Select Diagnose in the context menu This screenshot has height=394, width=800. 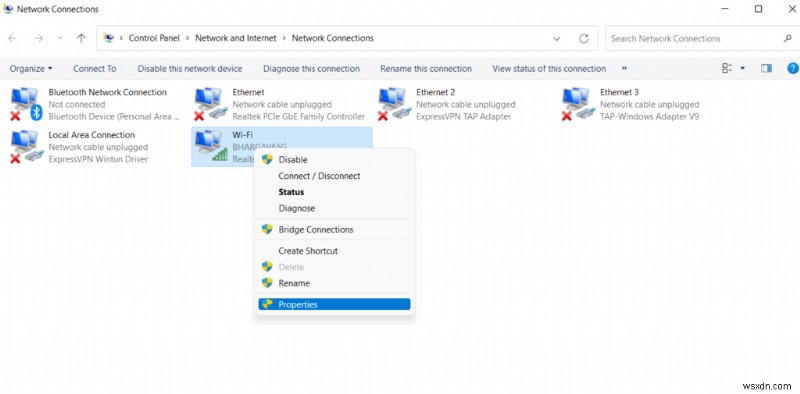point(334,208)
